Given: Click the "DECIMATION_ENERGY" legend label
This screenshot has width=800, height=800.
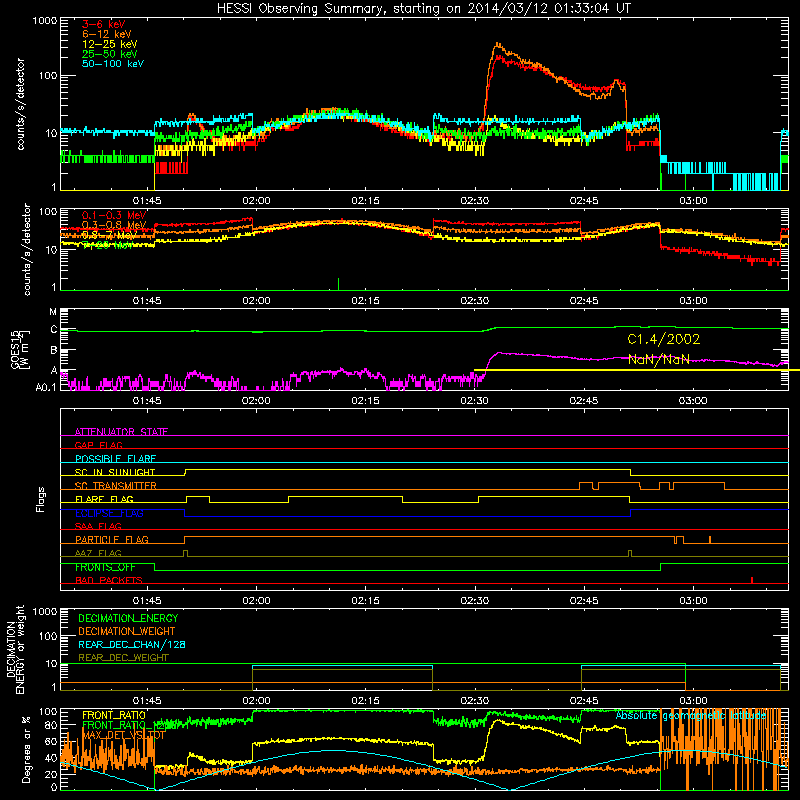Looking at the screenshot, I should pyautogui.click(x=128, y=618).
